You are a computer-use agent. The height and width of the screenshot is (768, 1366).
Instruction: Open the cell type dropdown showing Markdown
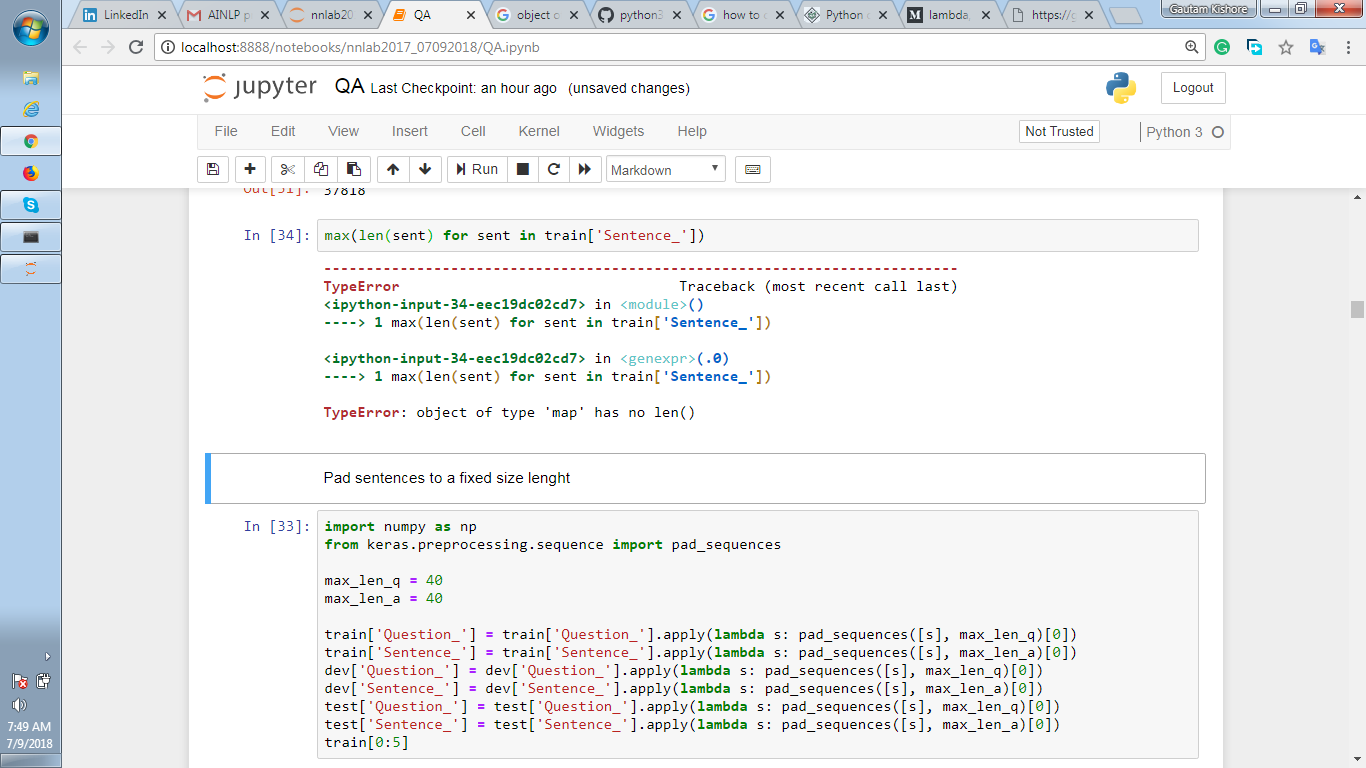666,169
